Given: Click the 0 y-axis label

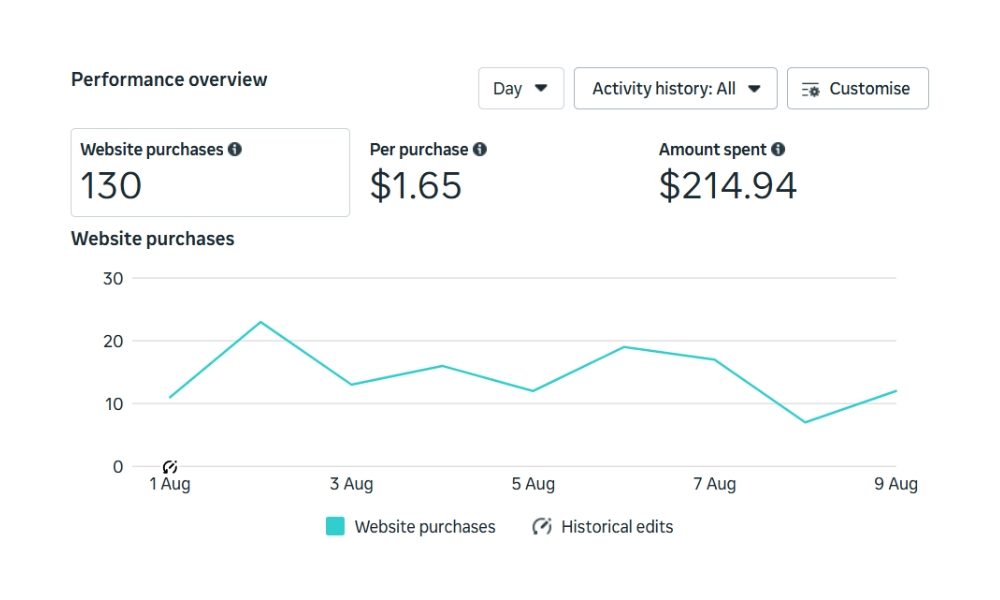Looking at the screenshot, I should (x=118, y=467).
